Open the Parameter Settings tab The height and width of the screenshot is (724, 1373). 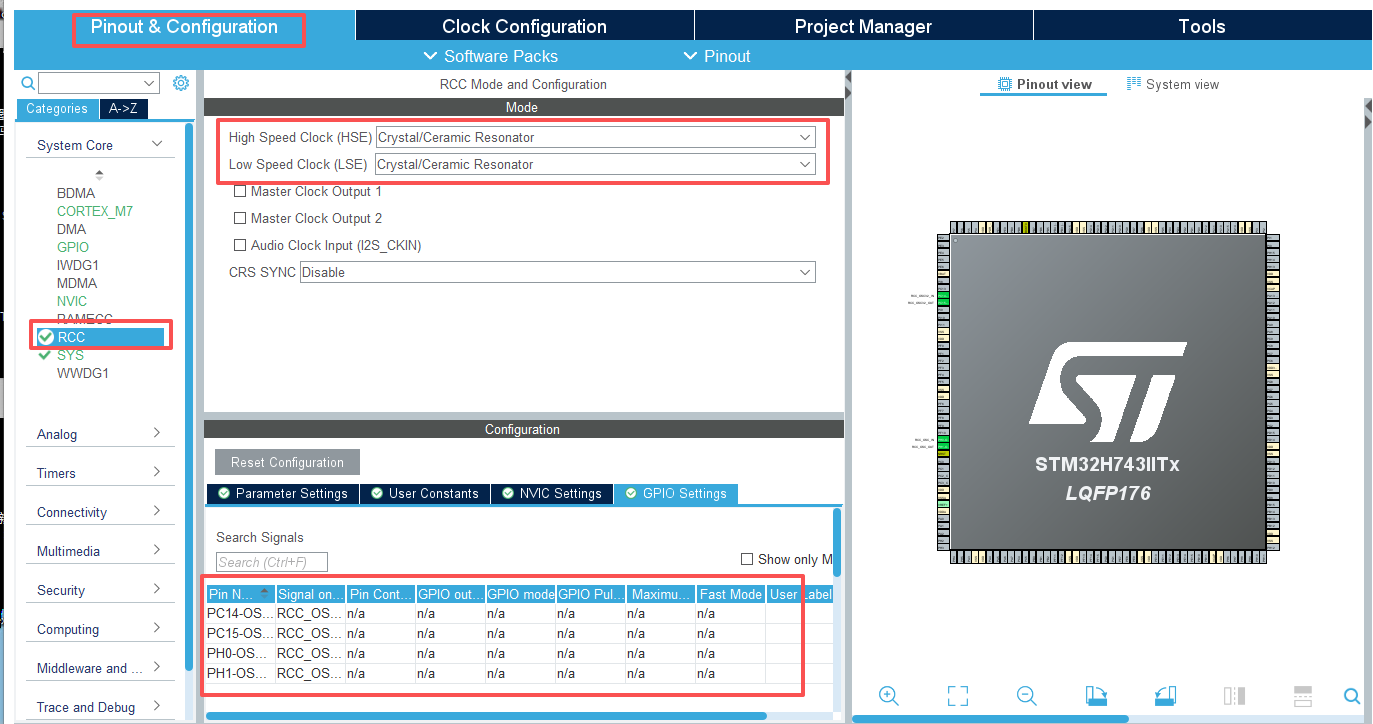[x=283, y=494]
